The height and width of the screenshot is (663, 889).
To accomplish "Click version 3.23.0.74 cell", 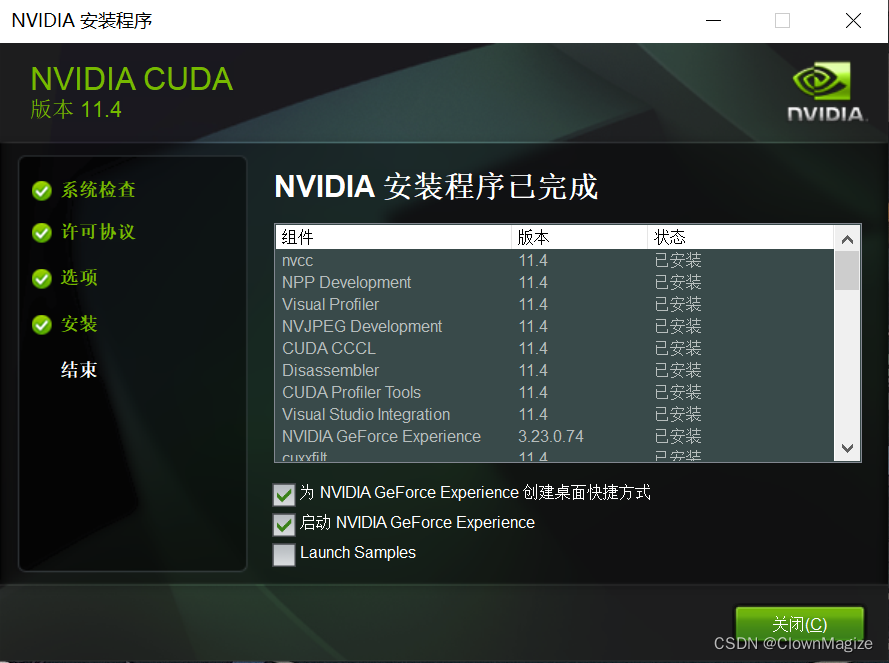I will tap(551, 437).
